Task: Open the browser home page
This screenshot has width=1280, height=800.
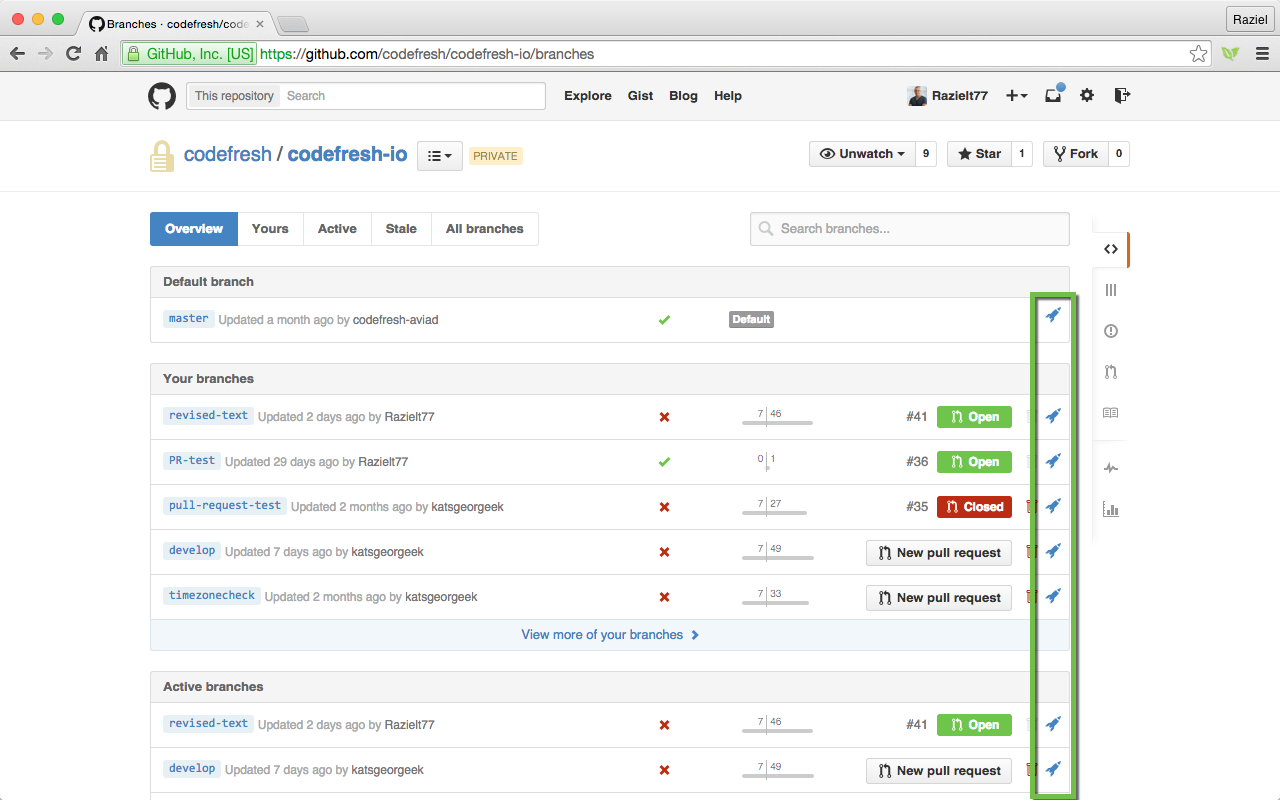Action: (x=101, y=54)
